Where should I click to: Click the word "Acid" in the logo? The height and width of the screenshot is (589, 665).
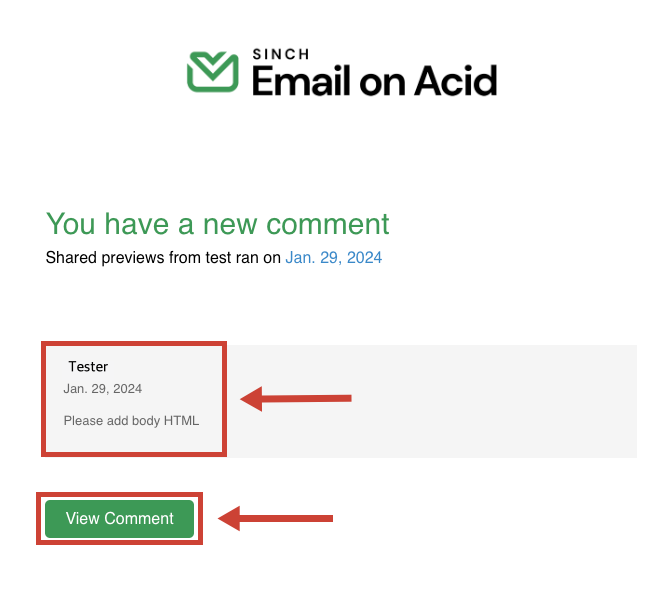pyautogui.click(x=455, y=81)
